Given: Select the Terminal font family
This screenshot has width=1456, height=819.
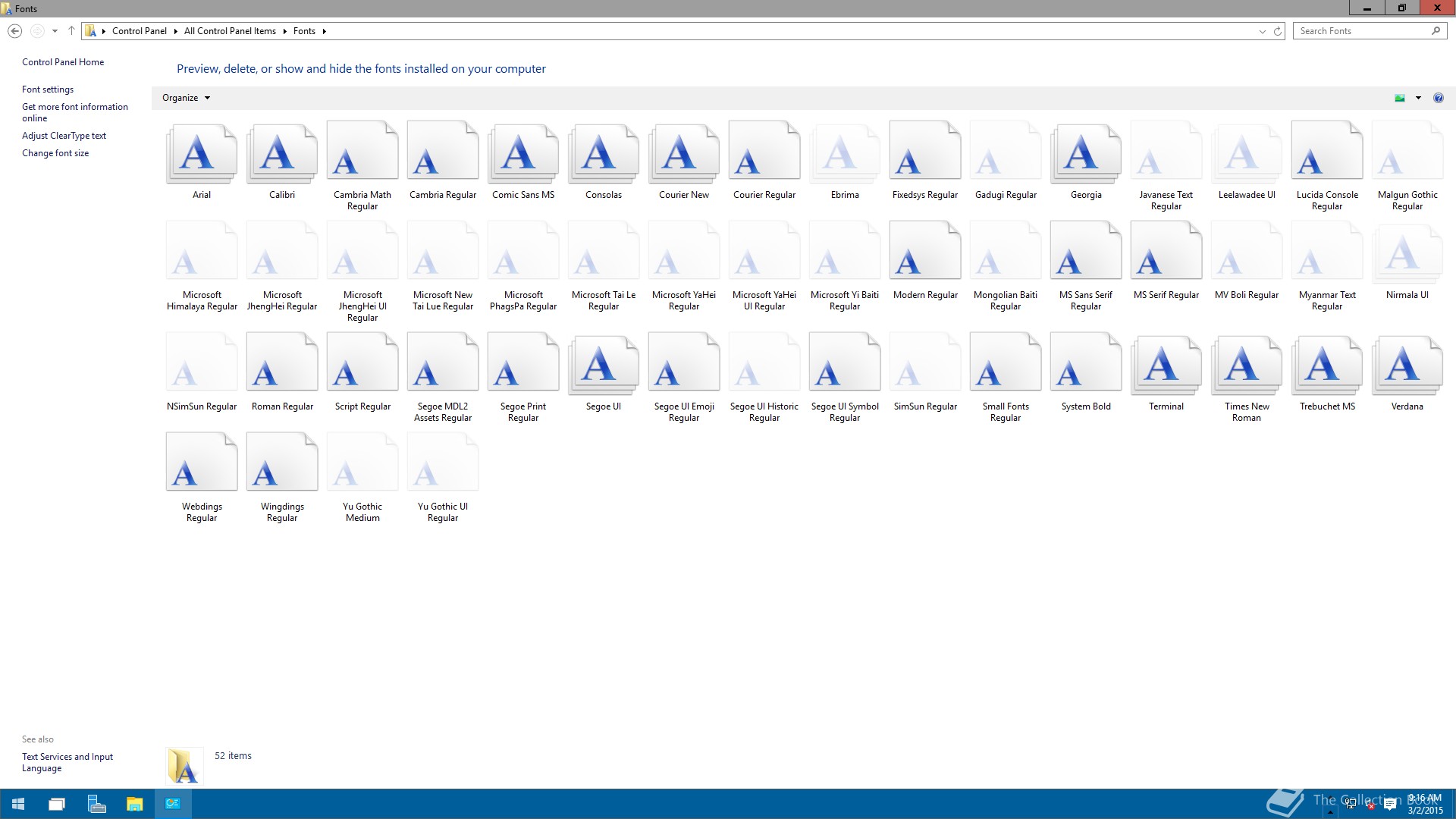Looking at the screenshot, I should pyautogui.click(x=1166, y=366).
